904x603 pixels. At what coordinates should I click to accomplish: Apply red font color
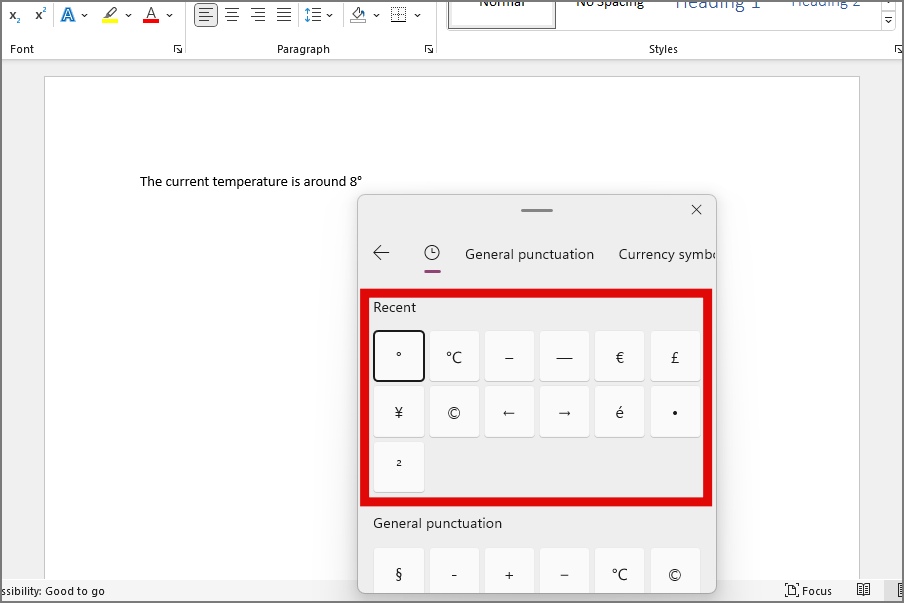point(151,15)
